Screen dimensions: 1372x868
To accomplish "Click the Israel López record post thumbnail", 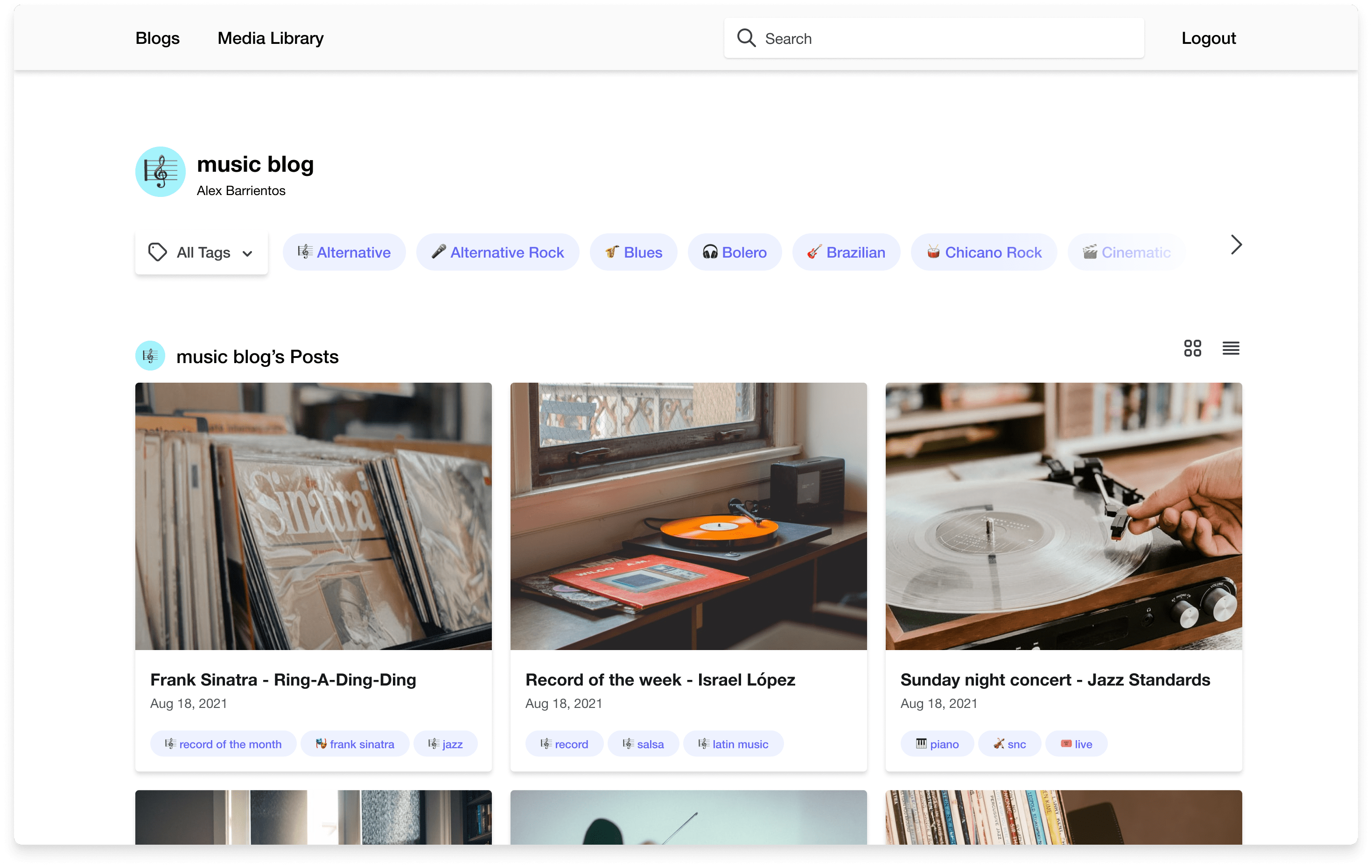I will coord(688,515).
